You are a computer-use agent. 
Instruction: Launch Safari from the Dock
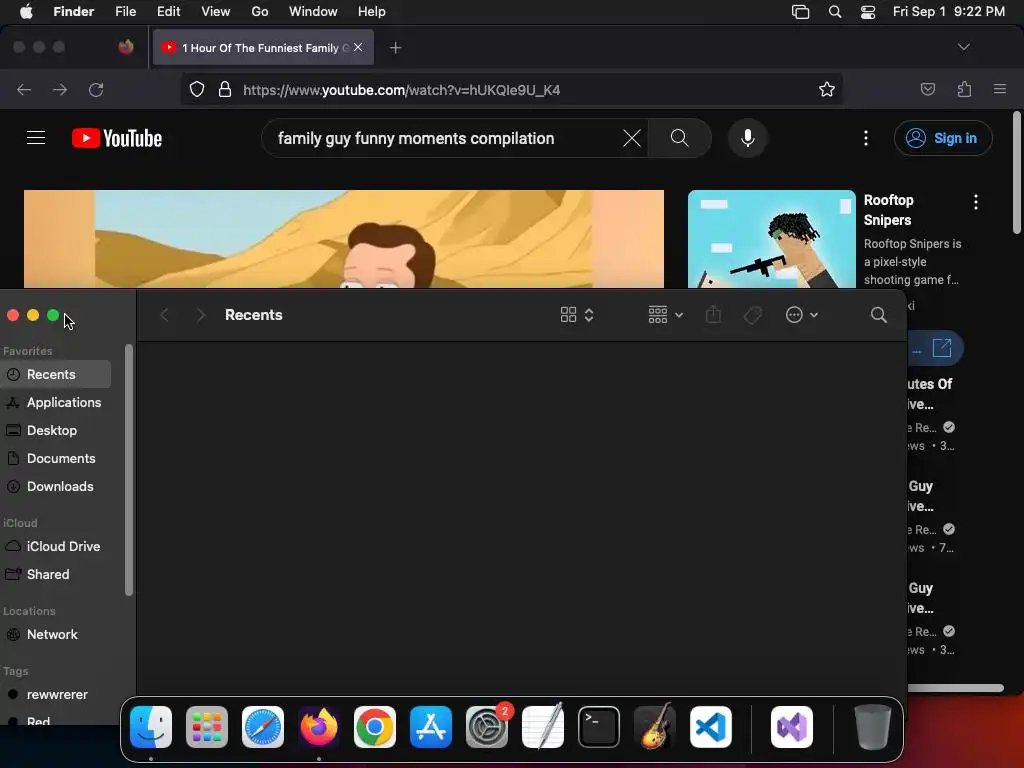click(263, 727)
